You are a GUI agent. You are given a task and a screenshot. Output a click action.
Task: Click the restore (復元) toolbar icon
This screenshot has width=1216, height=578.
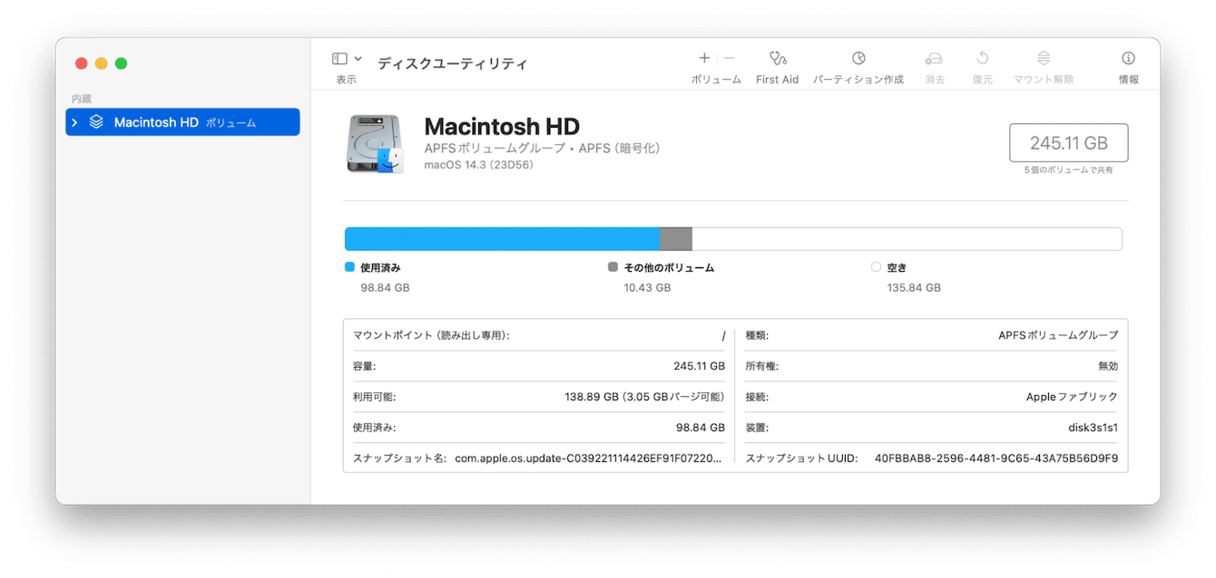[x=982, y=59]
